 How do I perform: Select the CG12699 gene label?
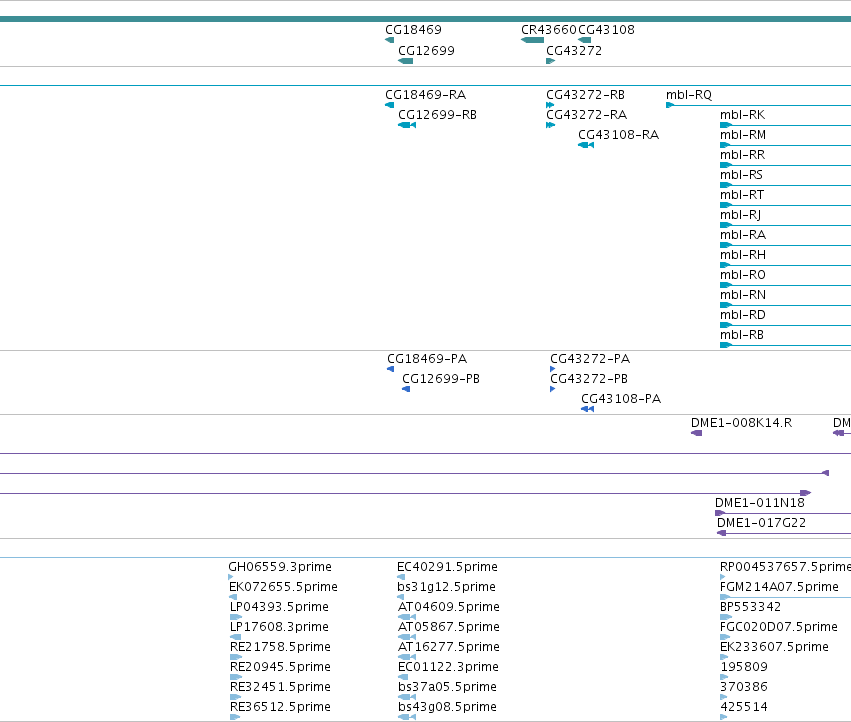(x=427, y=51)
